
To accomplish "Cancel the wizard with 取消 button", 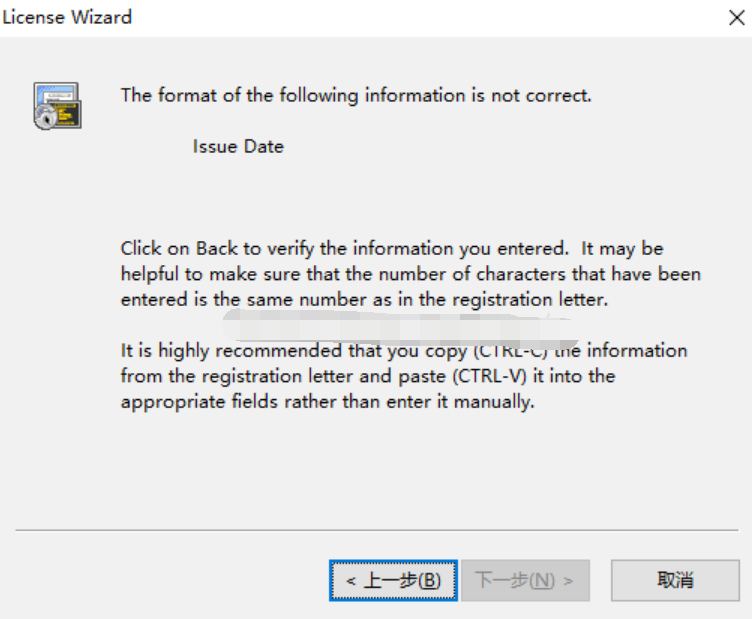I will (x=675, y=580).
